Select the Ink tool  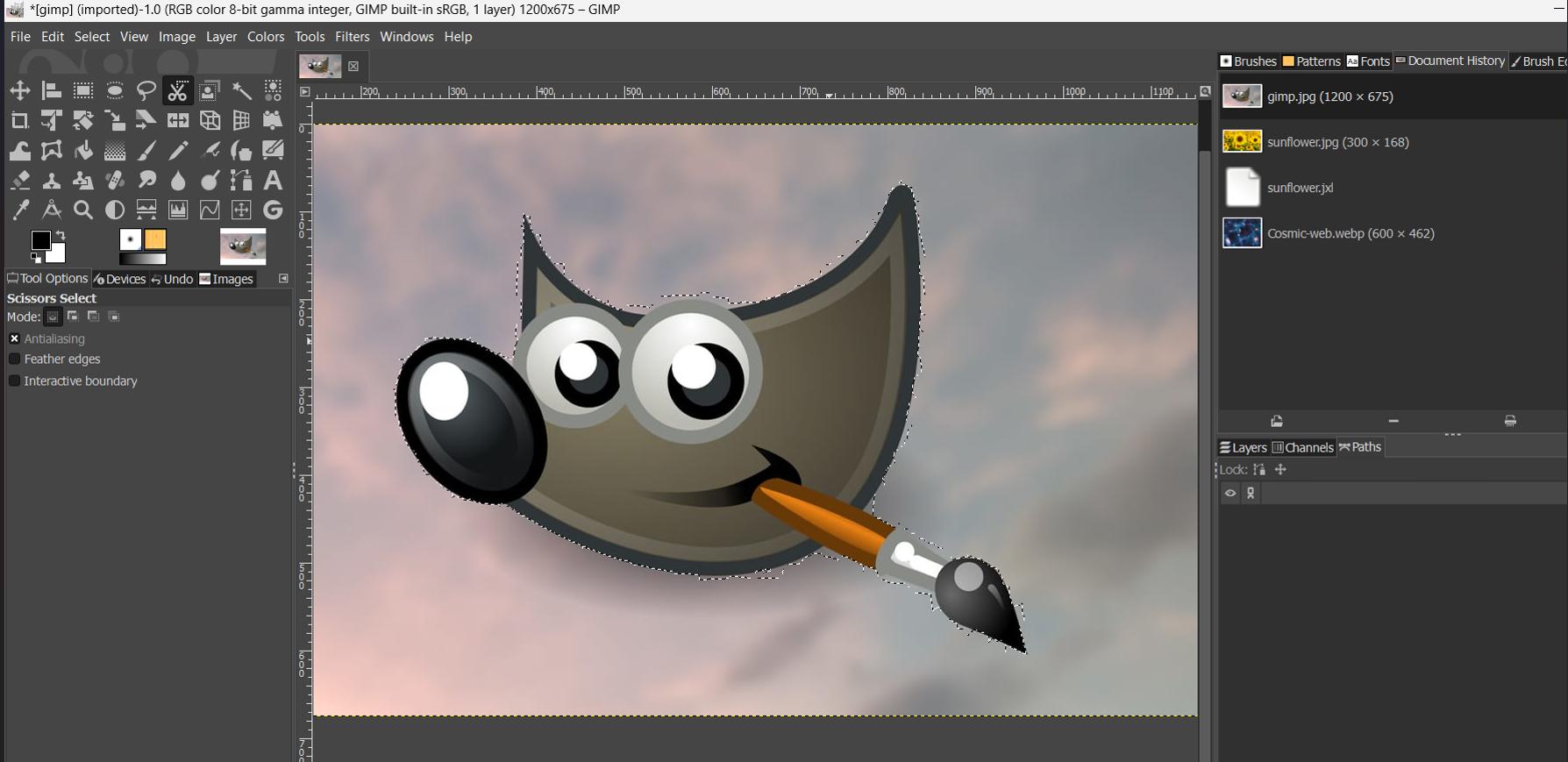(241, 150)
